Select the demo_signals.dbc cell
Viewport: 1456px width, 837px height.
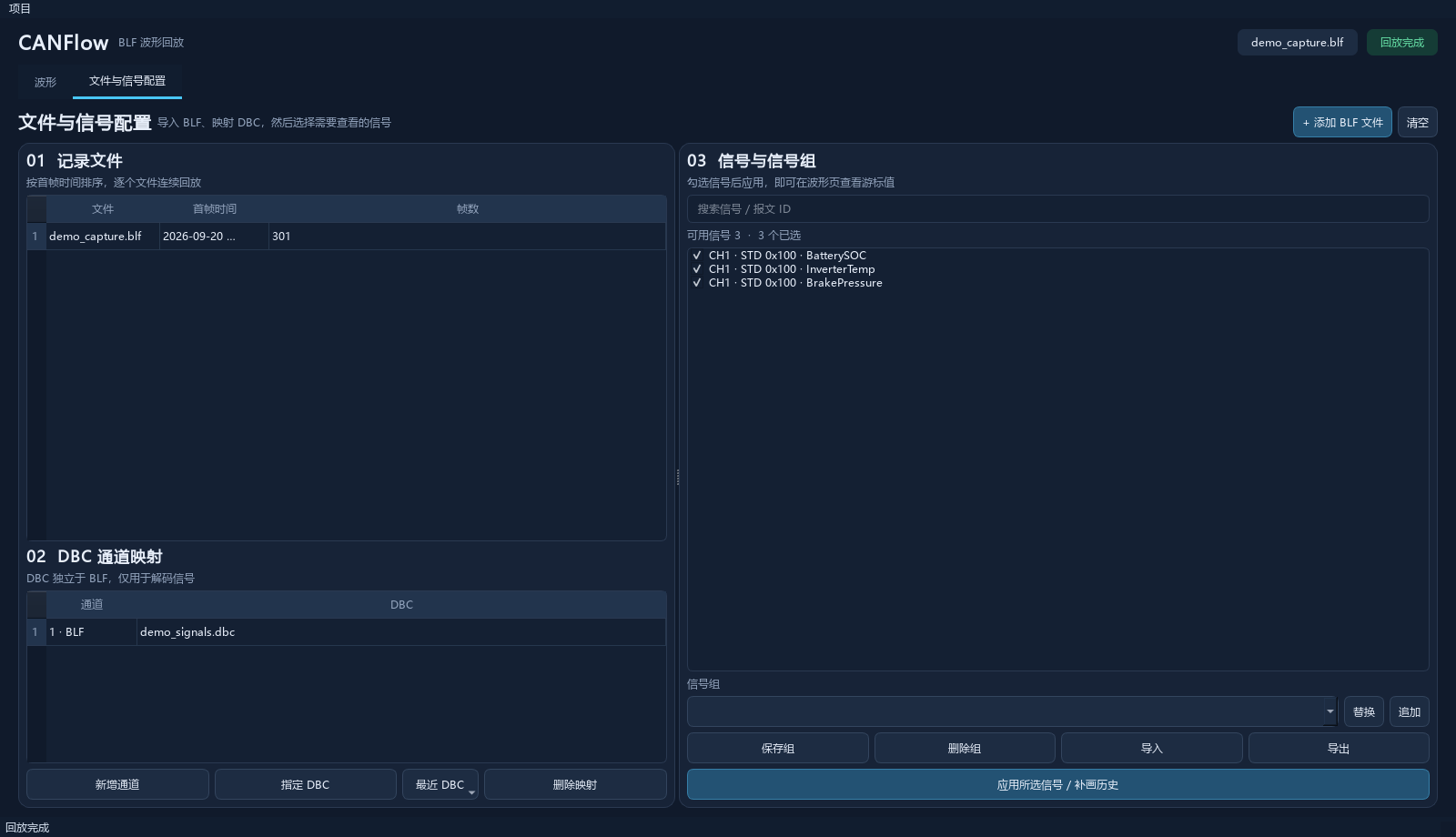[x=401, y=632]
